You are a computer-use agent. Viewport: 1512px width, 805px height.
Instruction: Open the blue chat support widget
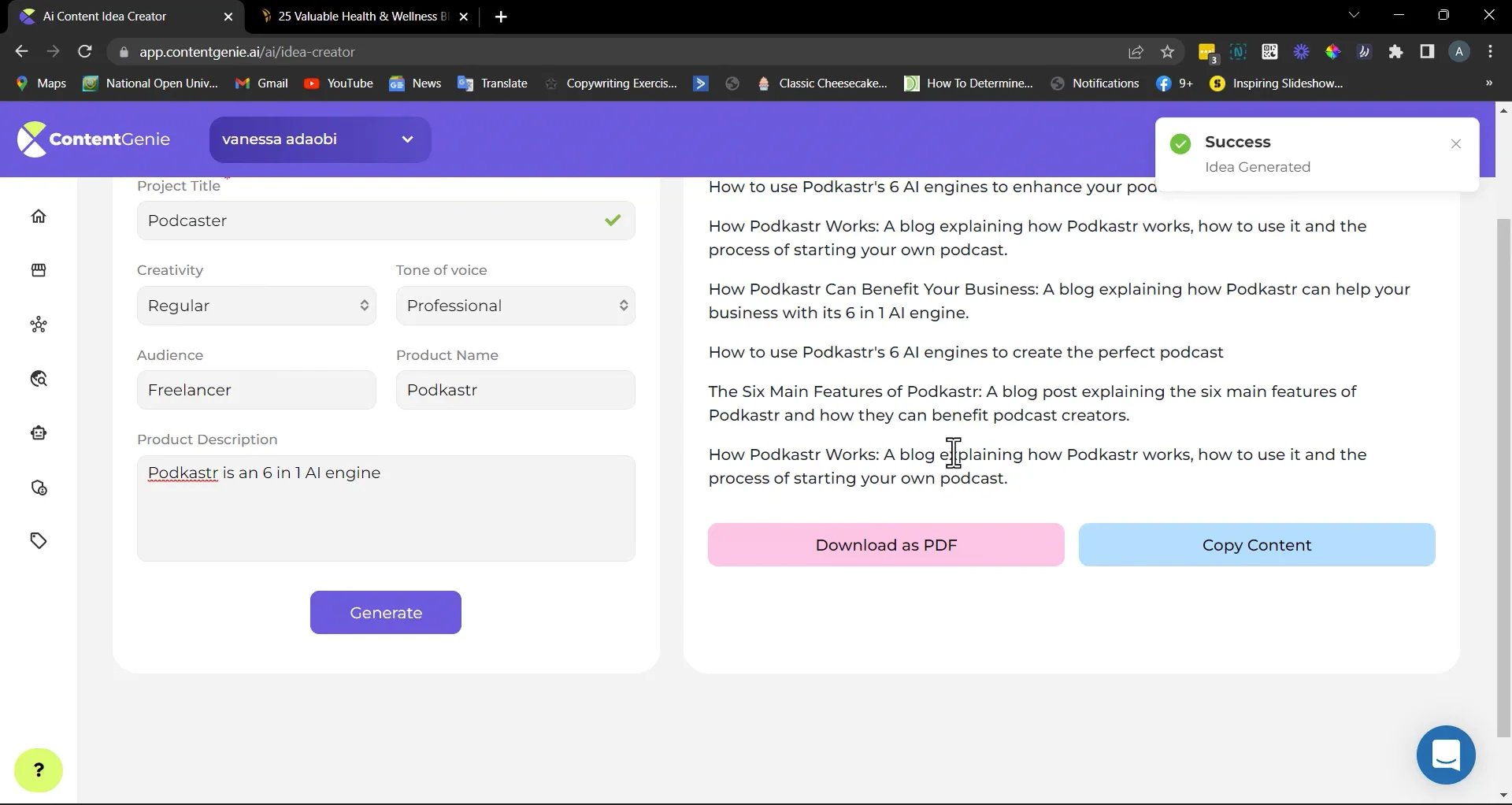1446,755
